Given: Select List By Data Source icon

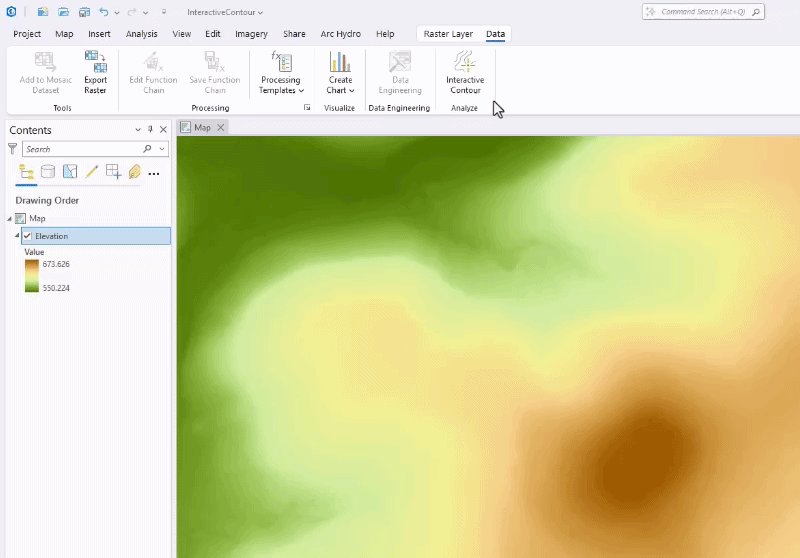Looking at the screenshot, I should 48,172.
